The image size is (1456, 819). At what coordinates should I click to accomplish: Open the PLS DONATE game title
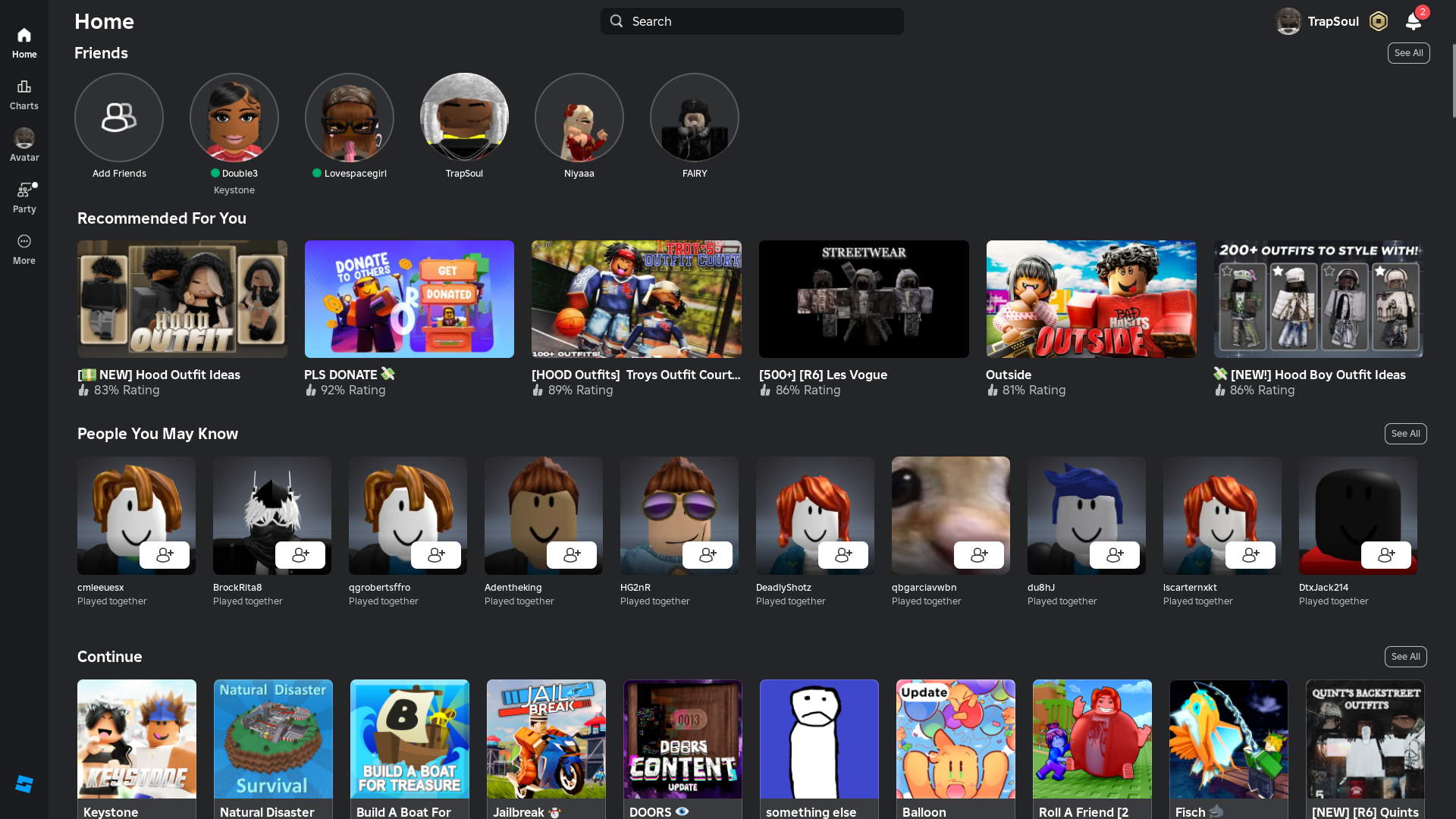(350, 375)
